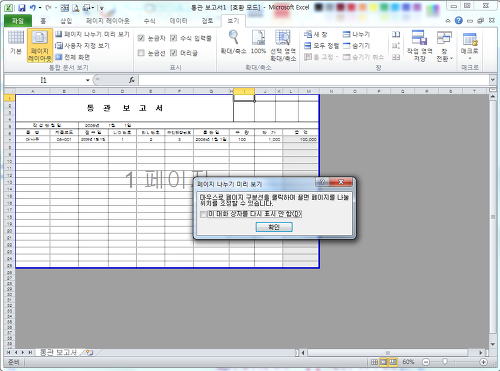The image size is (500, 371).
Task: Click print preview icon in quick access toolbar
Action: (x=76, y=8)
